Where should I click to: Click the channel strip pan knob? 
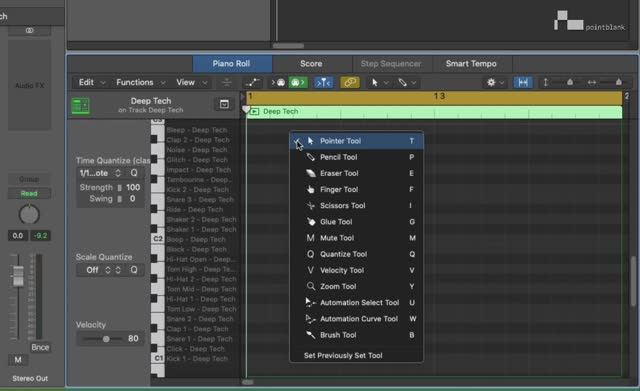[29, 214]
